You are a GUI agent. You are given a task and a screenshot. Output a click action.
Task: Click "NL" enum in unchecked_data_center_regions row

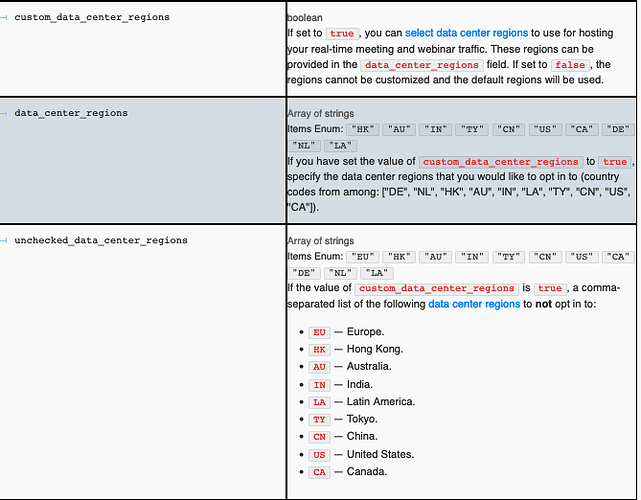coord(340,273)
